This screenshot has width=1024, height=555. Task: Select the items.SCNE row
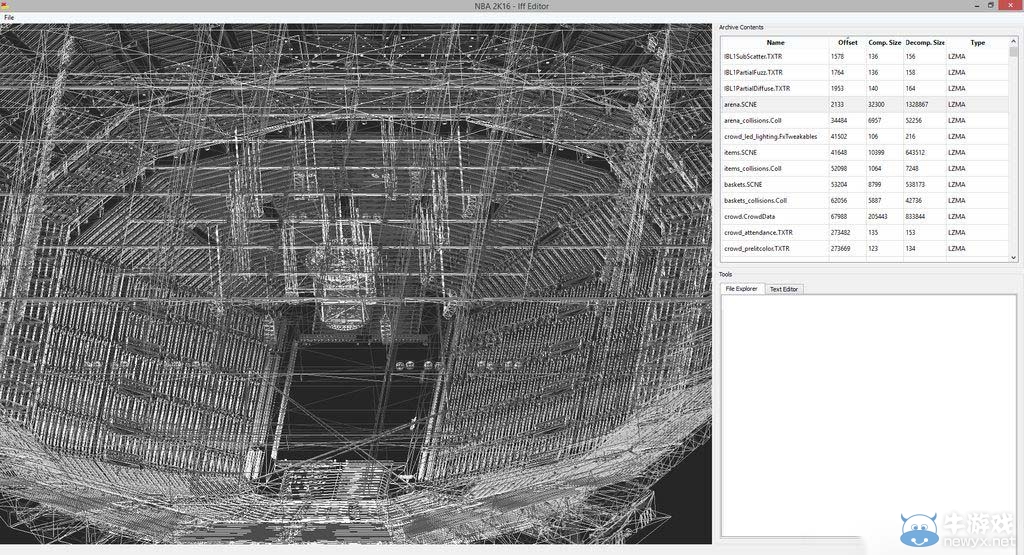tap(865, 153)
